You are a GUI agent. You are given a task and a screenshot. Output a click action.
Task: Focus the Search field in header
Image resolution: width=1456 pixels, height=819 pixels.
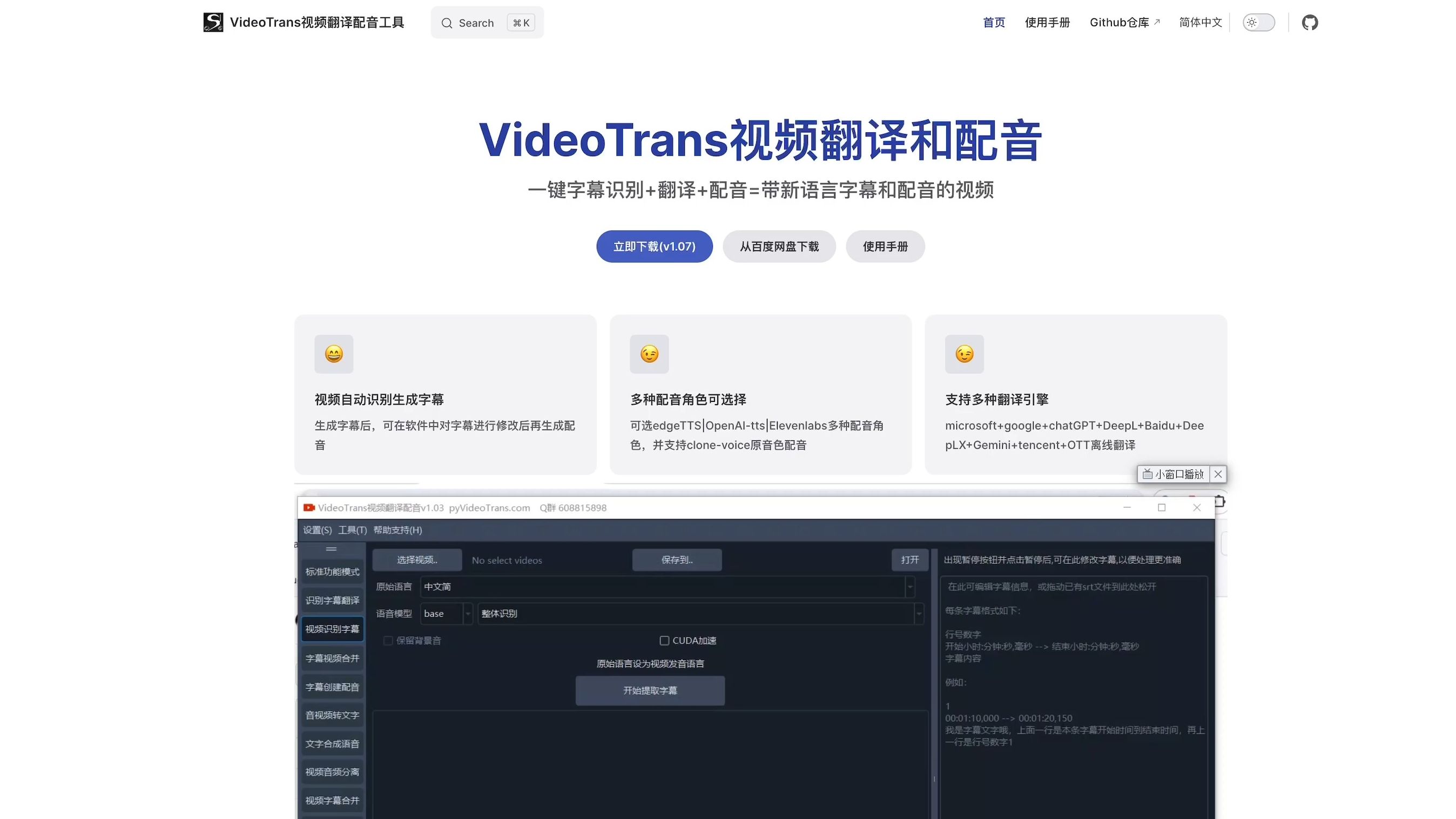tap(487, 23)
